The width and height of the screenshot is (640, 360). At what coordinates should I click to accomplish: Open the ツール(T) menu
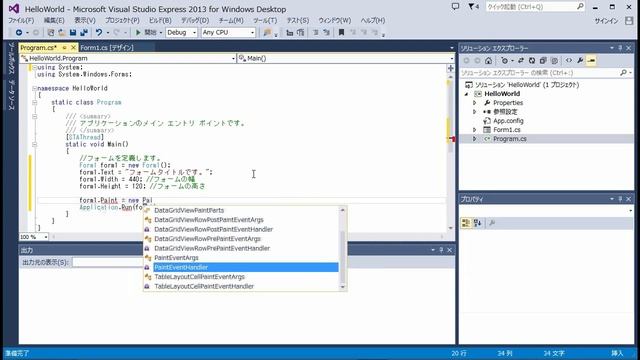click(265, 20)
